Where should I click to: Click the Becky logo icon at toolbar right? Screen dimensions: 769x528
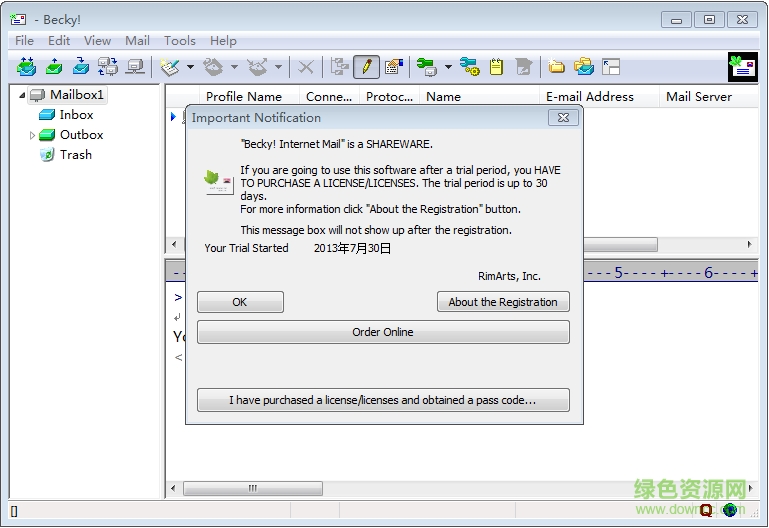click(742, 67)
